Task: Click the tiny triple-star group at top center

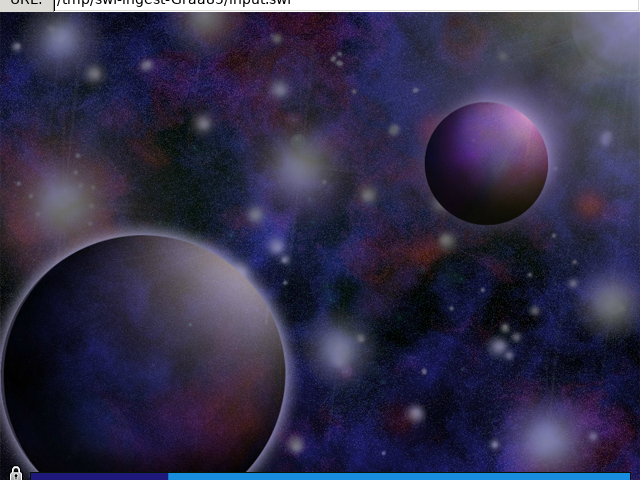Action: pos(337,59)
